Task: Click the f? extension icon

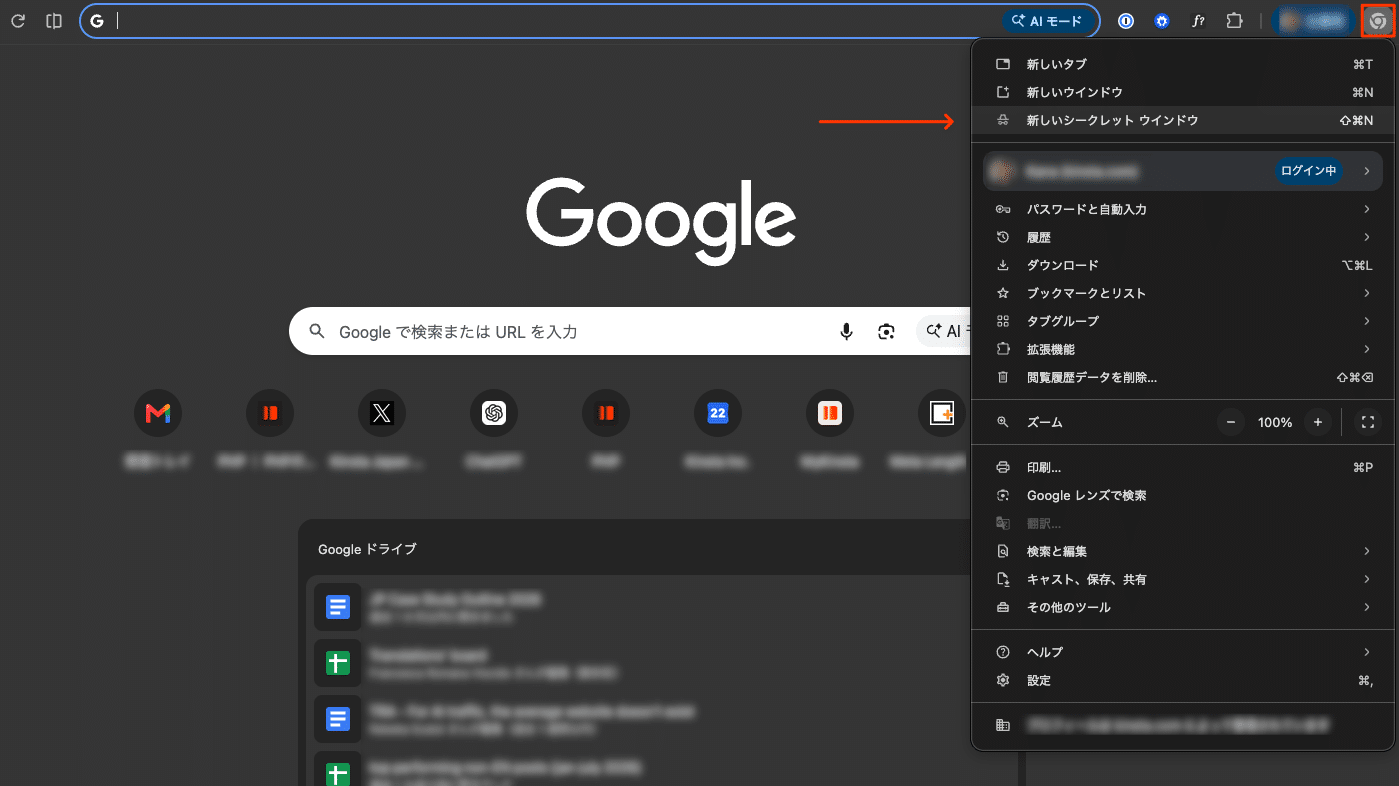Action: point(1197,20)
